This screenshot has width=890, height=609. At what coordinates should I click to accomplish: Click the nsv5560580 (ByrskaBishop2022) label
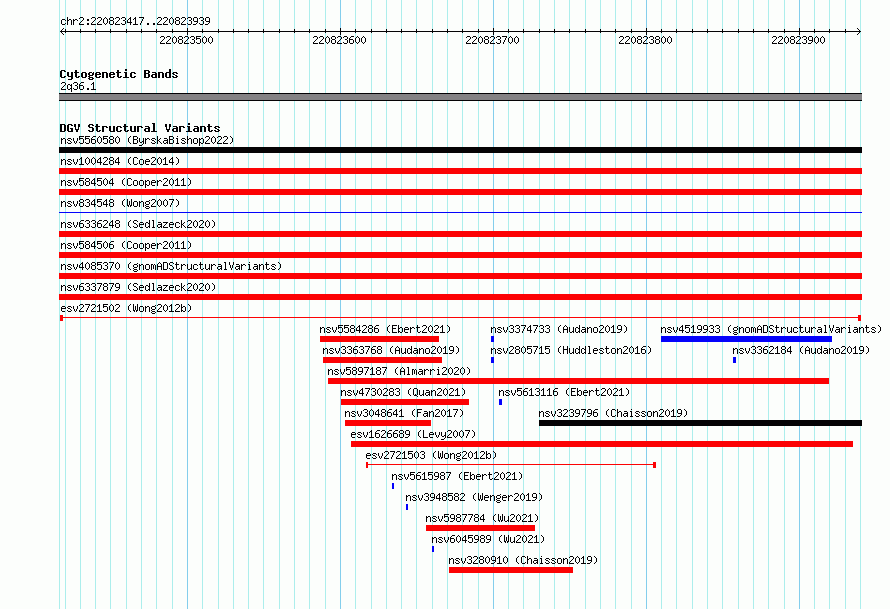tap(147, 140)
